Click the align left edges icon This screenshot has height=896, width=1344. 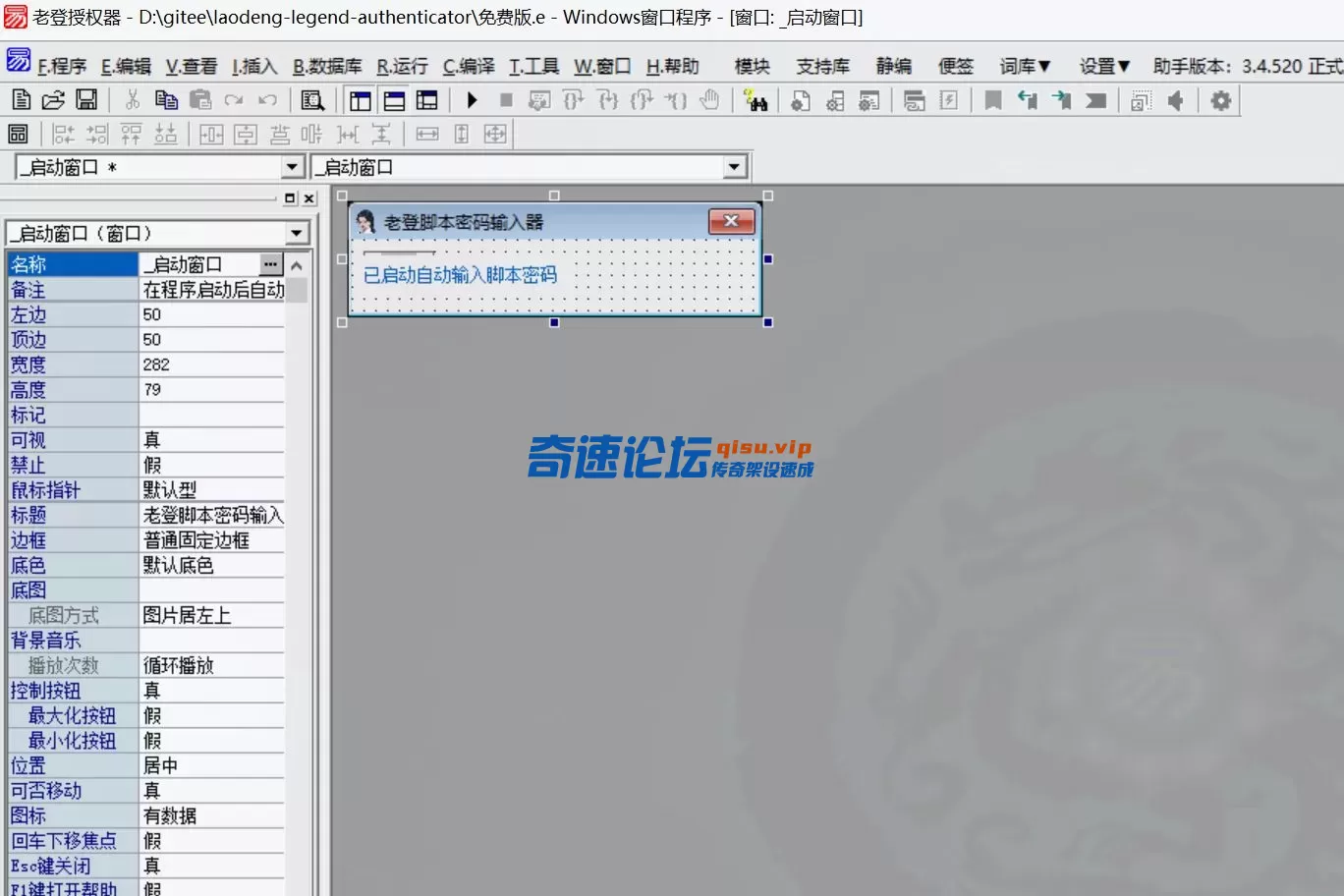click(x=63, y=134)
